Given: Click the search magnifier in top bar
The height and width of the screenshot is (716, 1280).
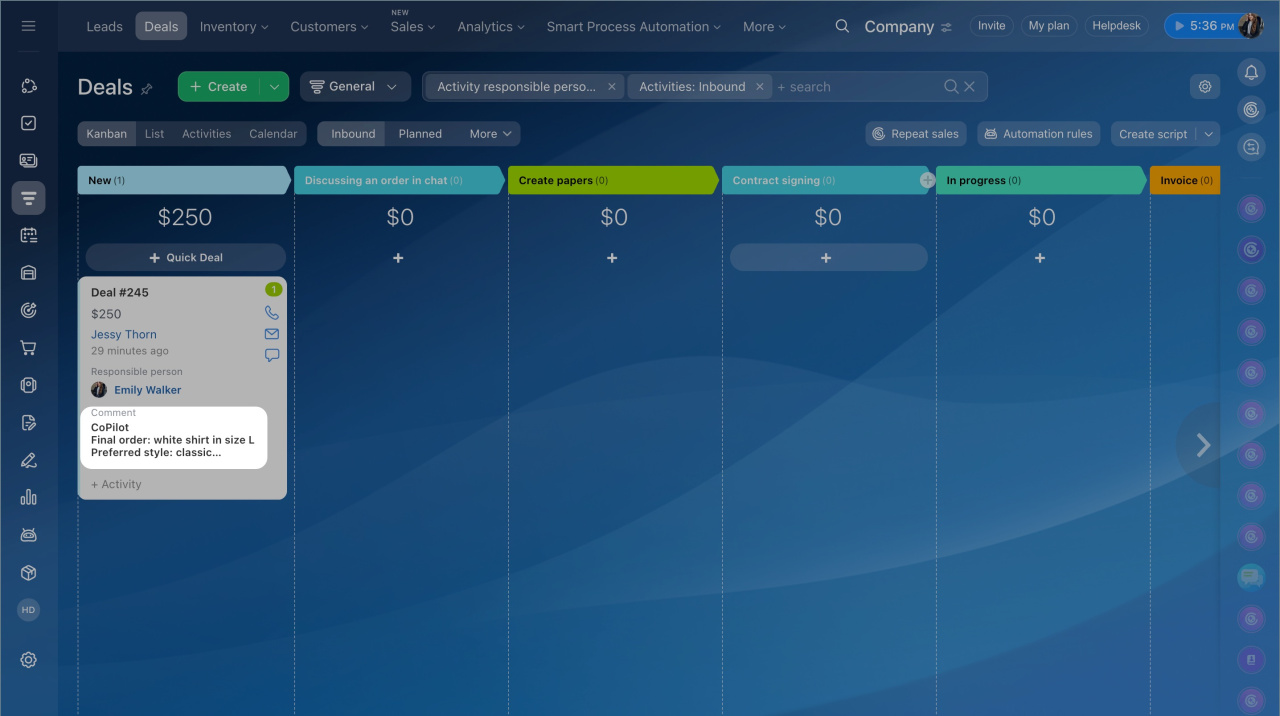Looking at the screenshot, I should tap(842, 27).
